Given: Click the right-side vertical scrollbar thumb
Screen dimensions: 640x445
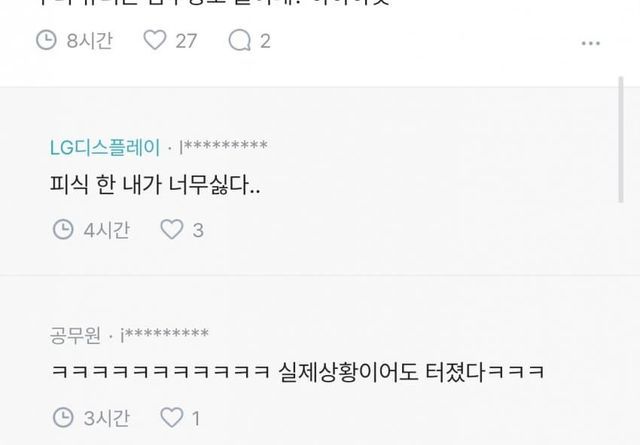Looking at the screenshot, I should (621, 140).
